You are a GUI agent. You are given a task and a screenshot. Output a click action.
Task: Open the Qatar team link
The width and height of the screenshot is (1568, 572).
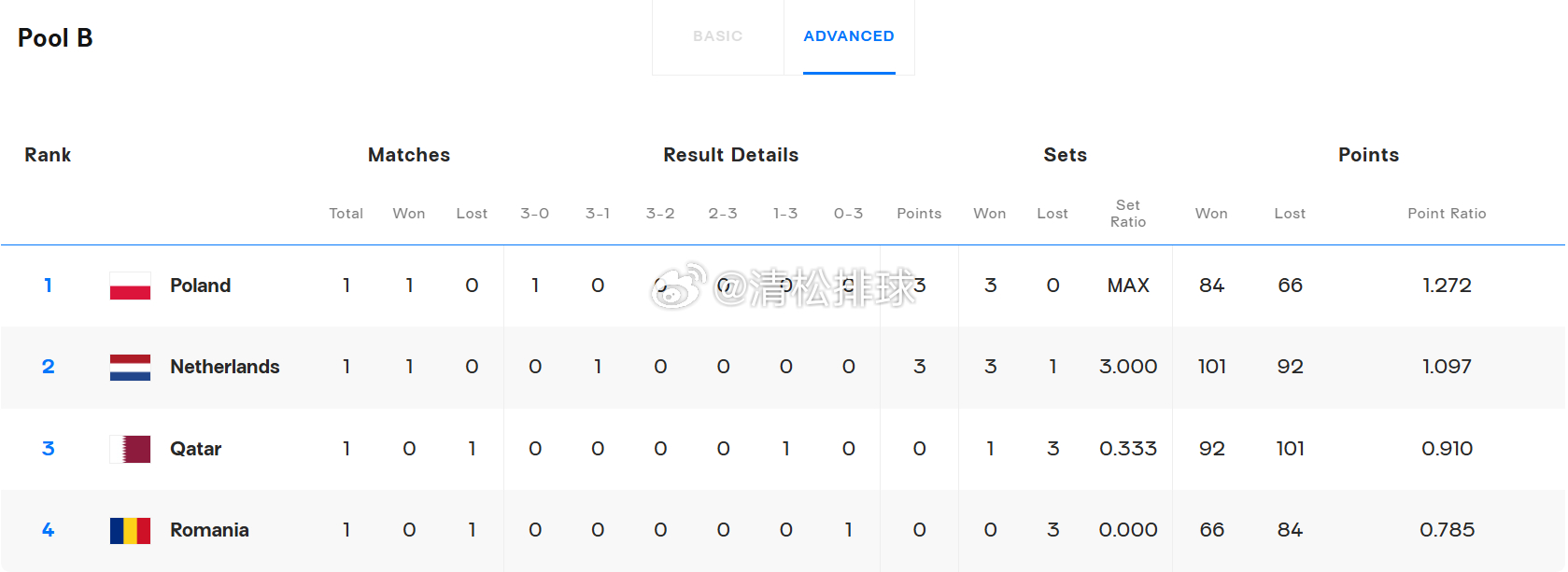[195, 449]
